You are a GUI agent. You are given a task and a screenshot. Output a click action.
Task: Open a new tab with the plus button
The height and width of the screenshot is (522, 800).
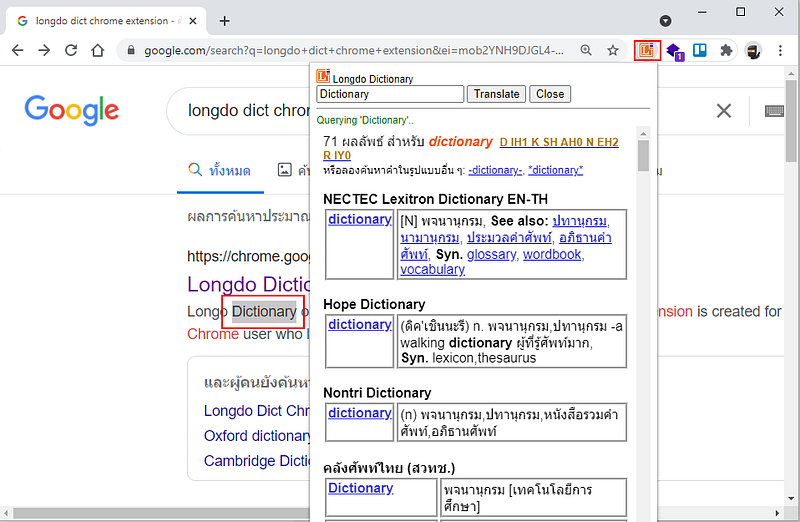click(224, 21)
